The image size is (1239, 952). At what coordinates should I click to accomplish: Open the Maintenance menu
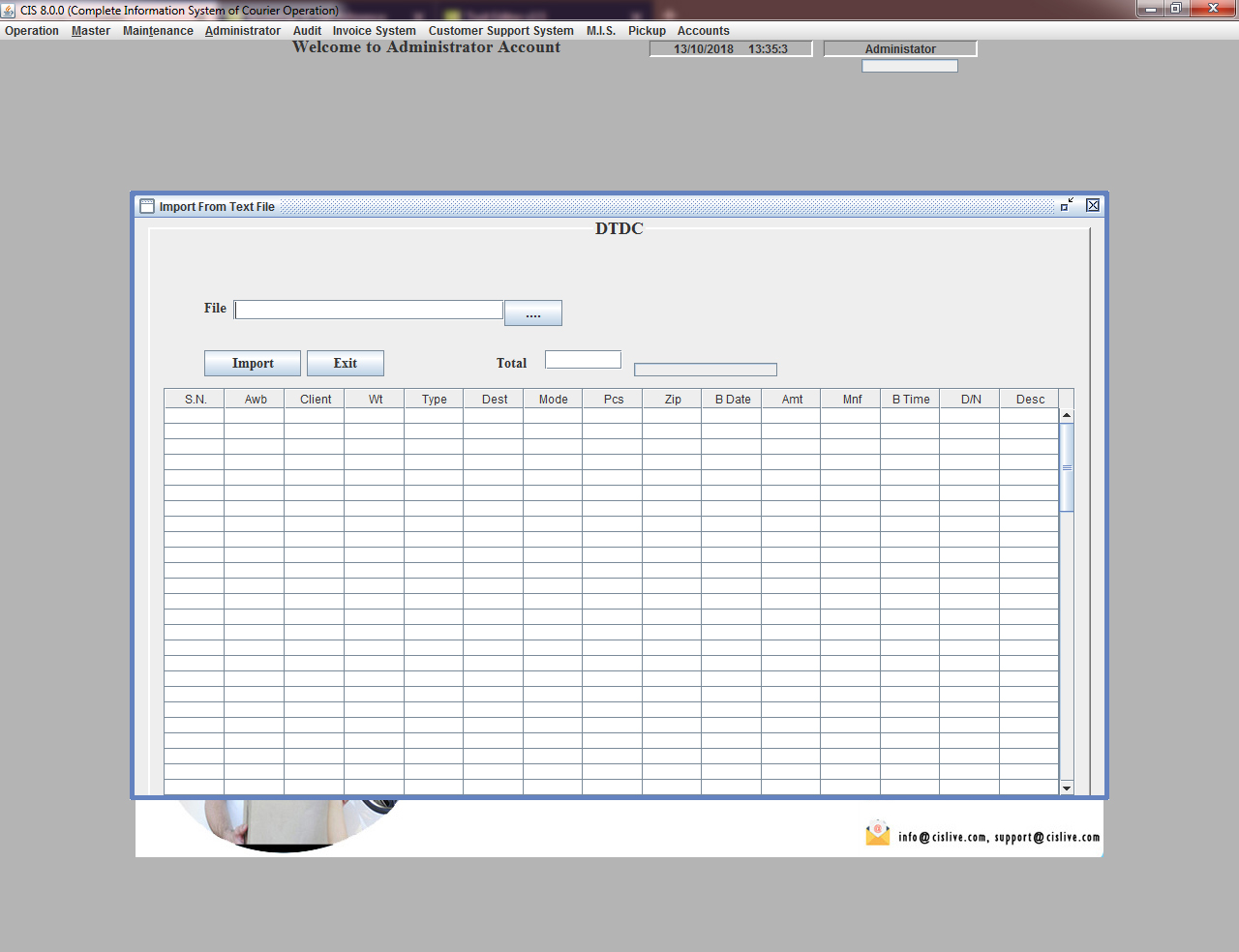(x=158, y=31)
